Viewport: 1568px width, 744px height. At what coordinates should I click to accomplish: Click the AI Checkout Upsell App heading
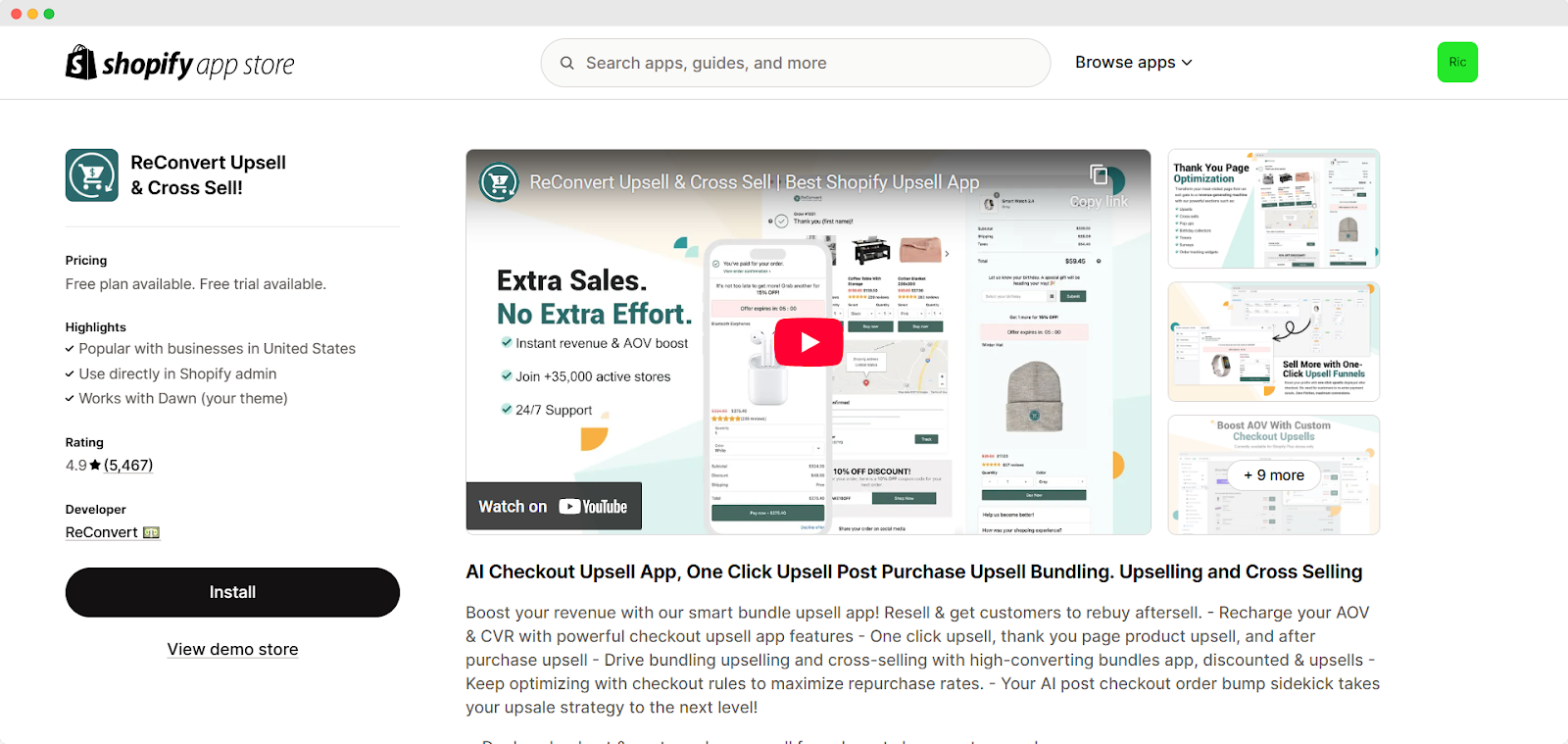point(913,571)
